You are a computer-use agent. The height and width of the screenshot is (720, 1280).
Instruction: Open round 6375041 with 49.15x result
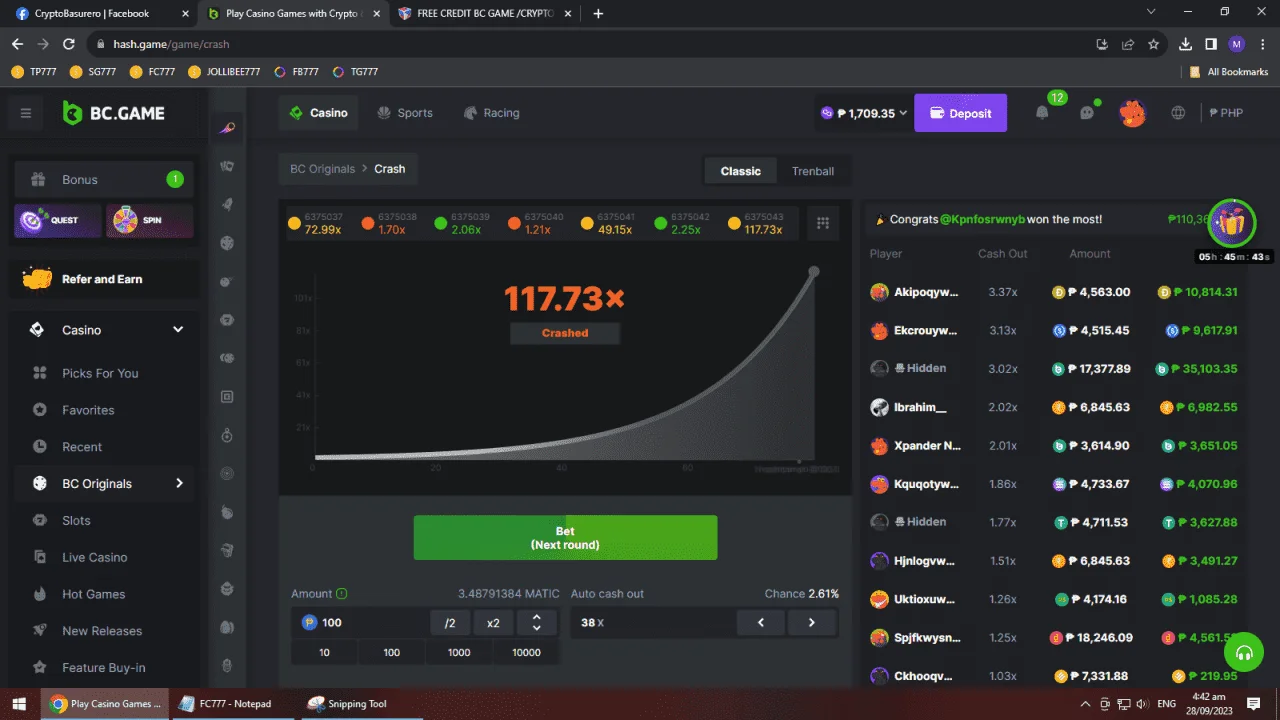[x=610, y=223]
